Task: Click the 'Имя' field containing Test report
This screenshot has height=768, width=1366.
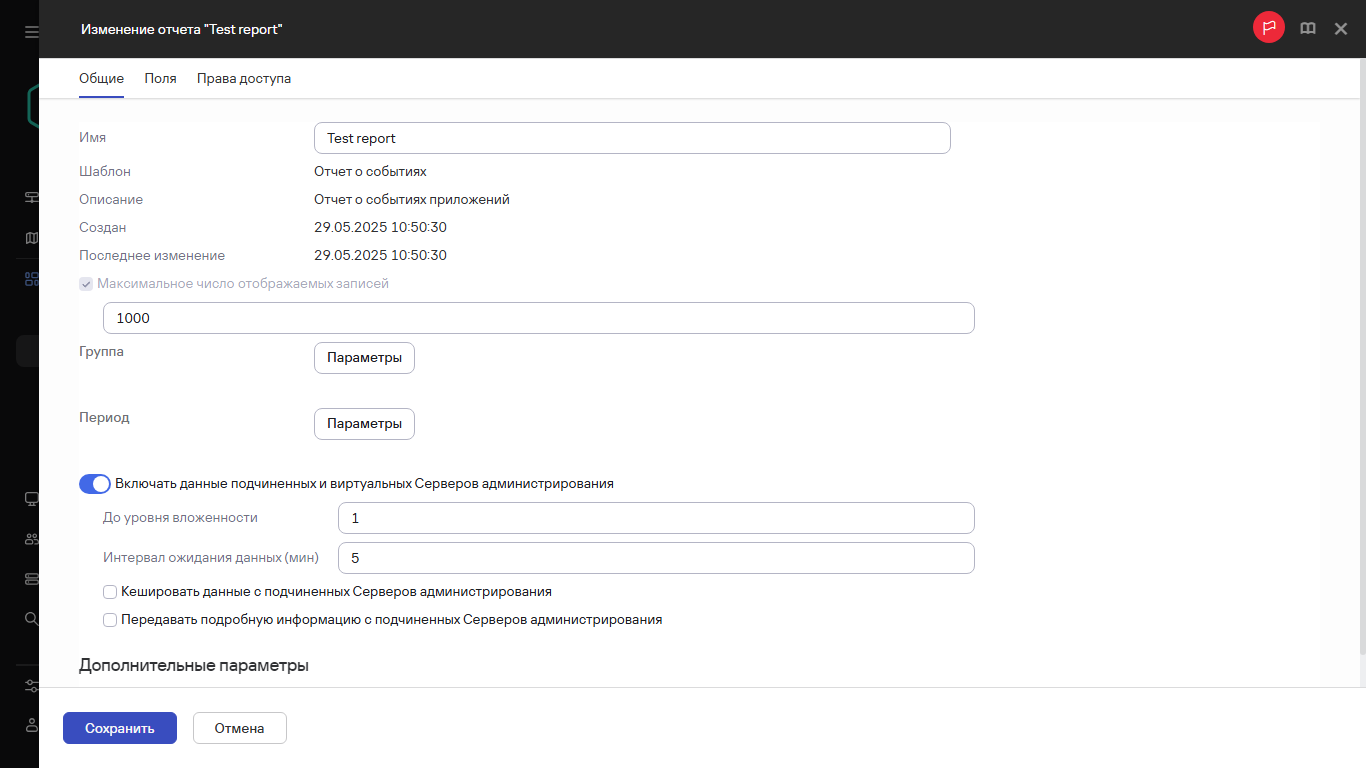Action: click(631, 139)
